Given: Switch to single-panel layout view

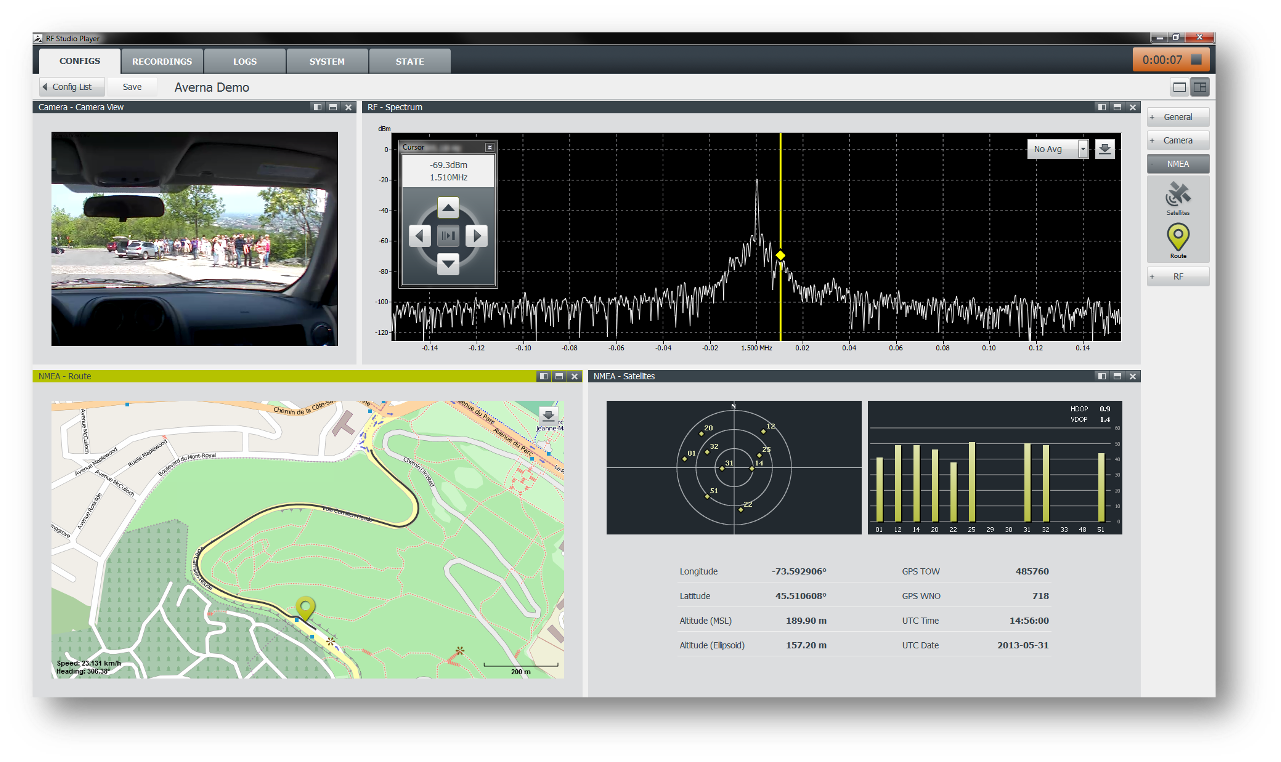Looking at the screenshot, I should [1179, 87].
